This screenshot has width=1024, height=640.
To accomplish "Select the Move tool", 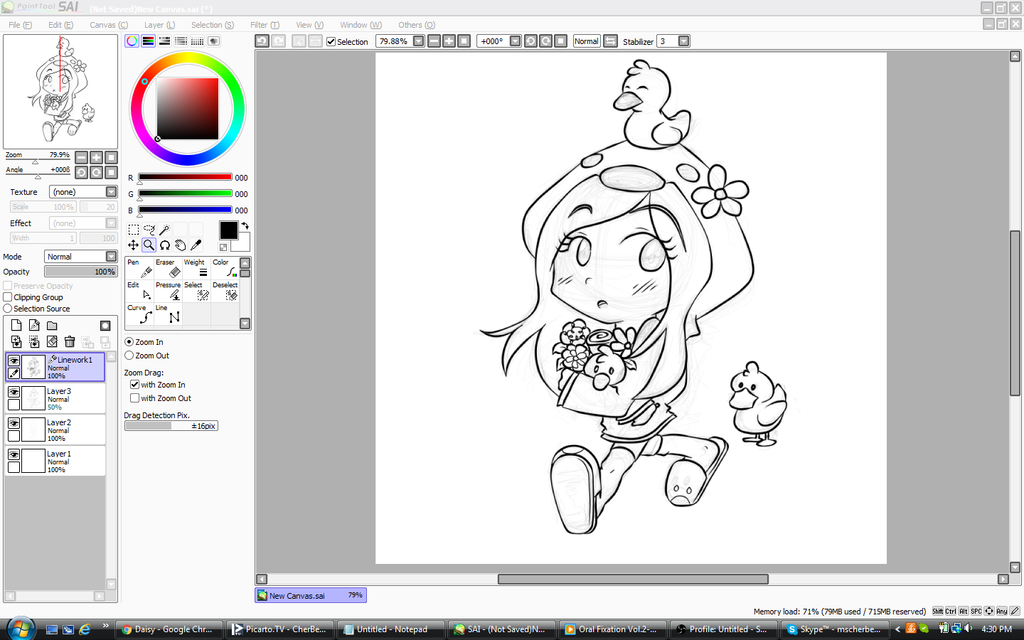I will 133,245.
